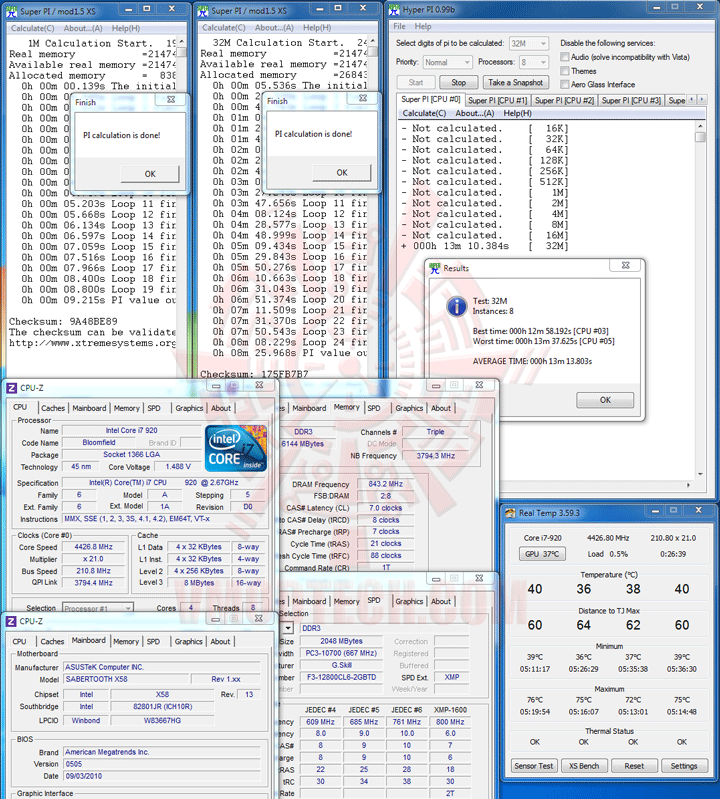The image size is (720, 799).
Task: Toggle the Aero Glass Interface checkbox
Action: click(565, 84)
